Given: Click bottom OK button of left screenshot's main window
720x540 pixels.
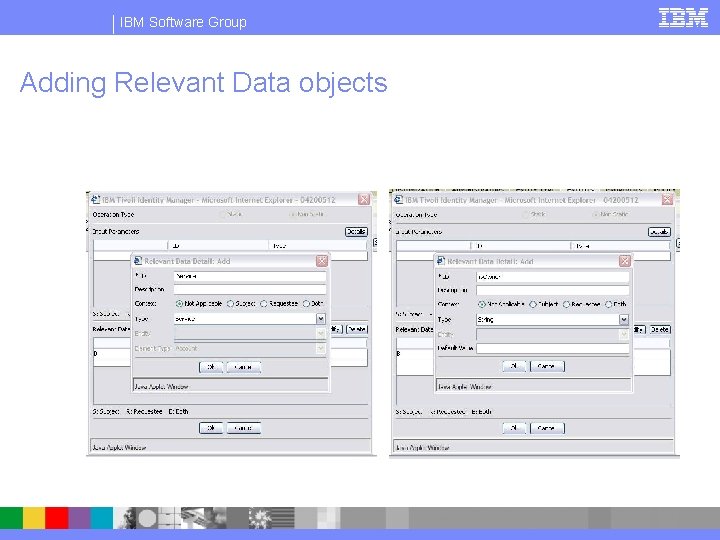Looking at the screenshot, I should (x=211, y=428).
